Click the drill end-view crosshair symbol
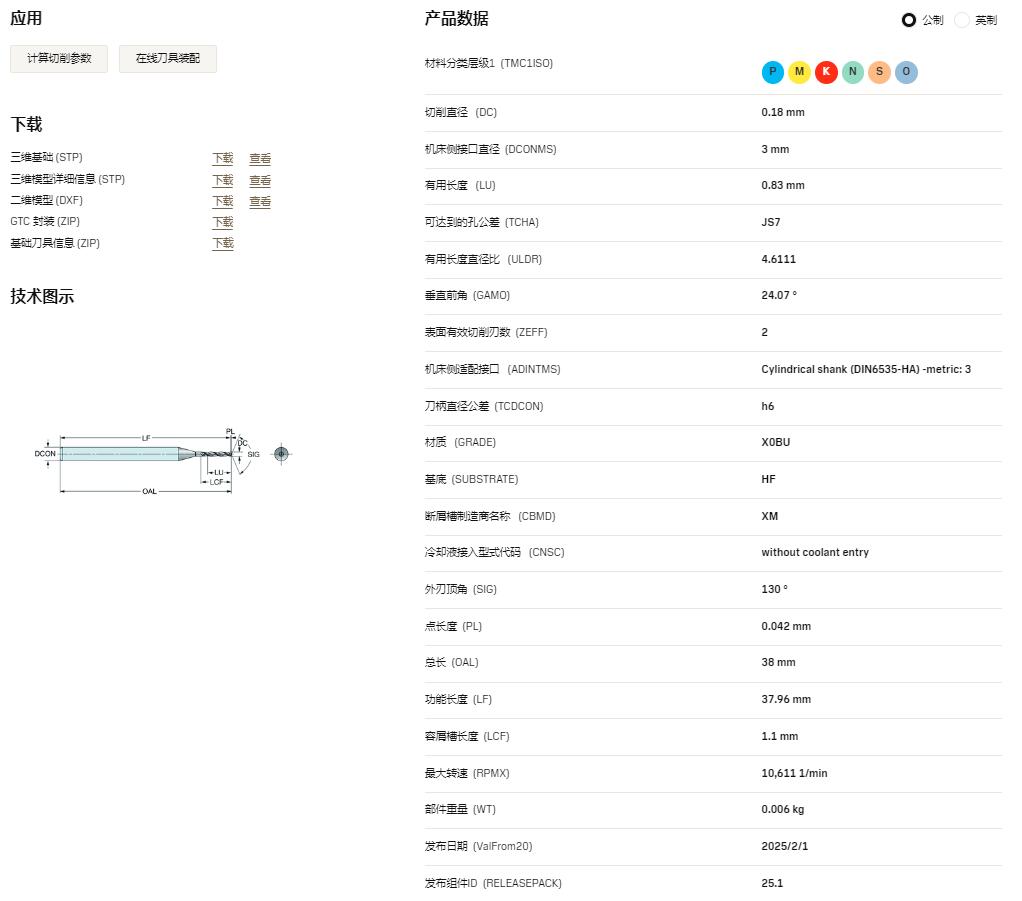1022x901 pixels. tap(281, 454)
